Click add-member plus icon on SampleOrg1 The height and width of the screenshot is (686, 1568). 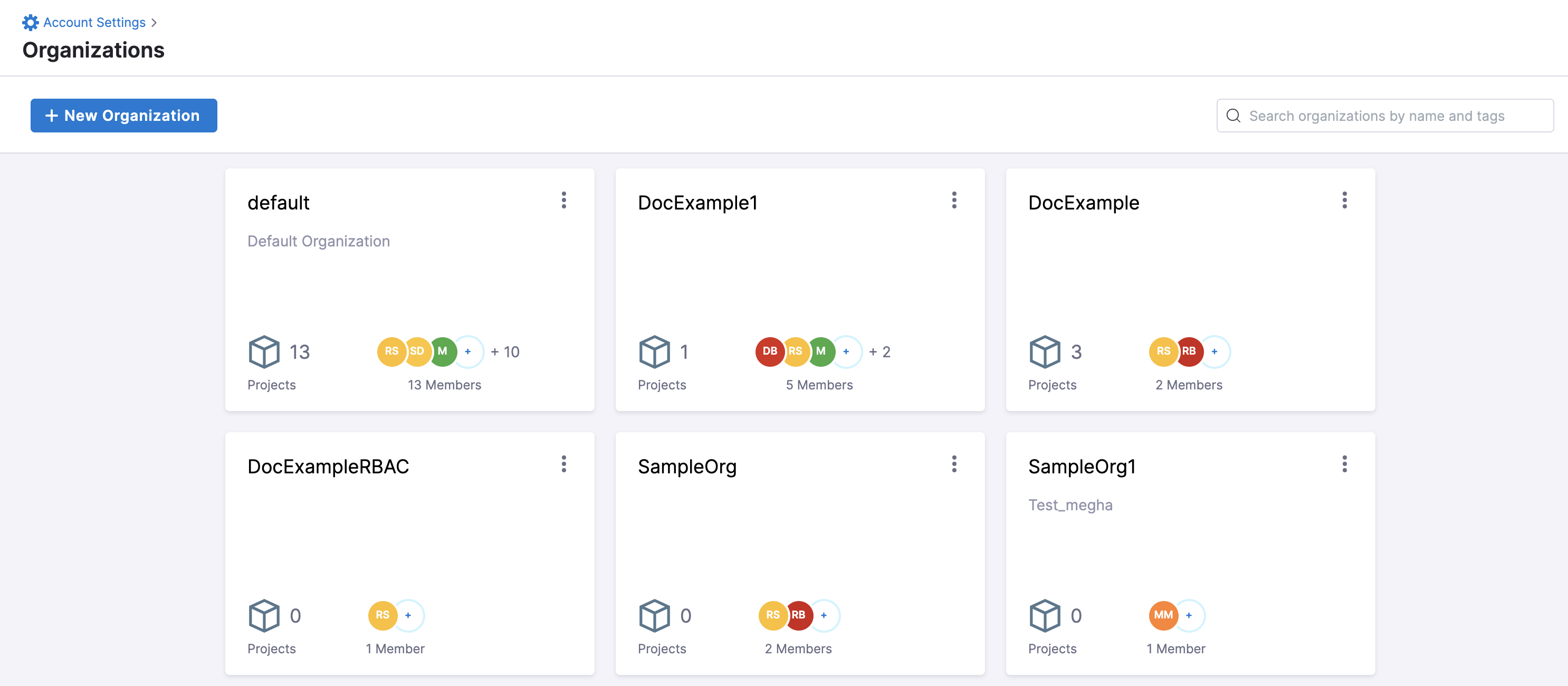(1188, 615)
